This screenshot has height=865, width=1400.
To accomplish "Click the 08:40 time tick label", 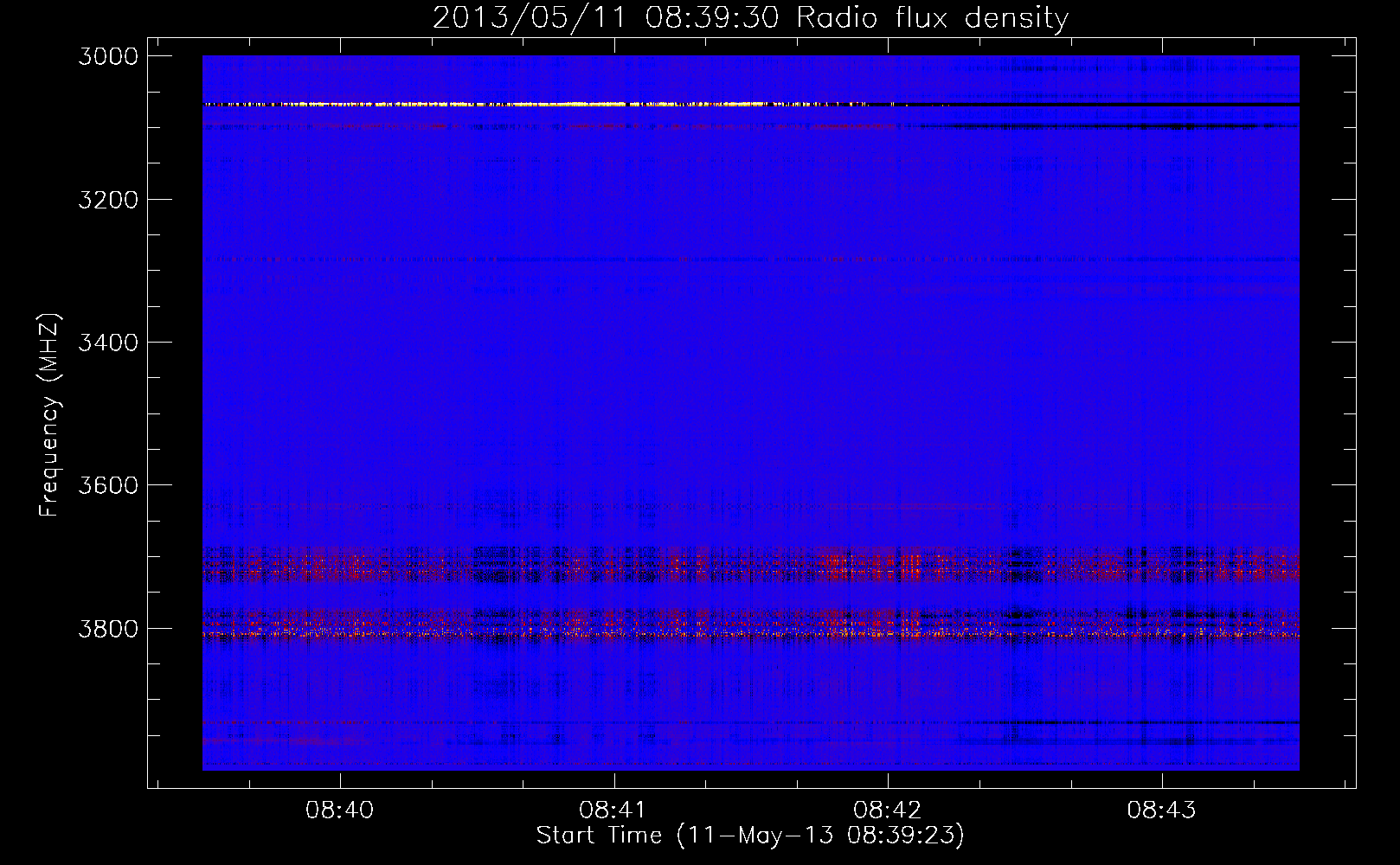I will (340, 810).
